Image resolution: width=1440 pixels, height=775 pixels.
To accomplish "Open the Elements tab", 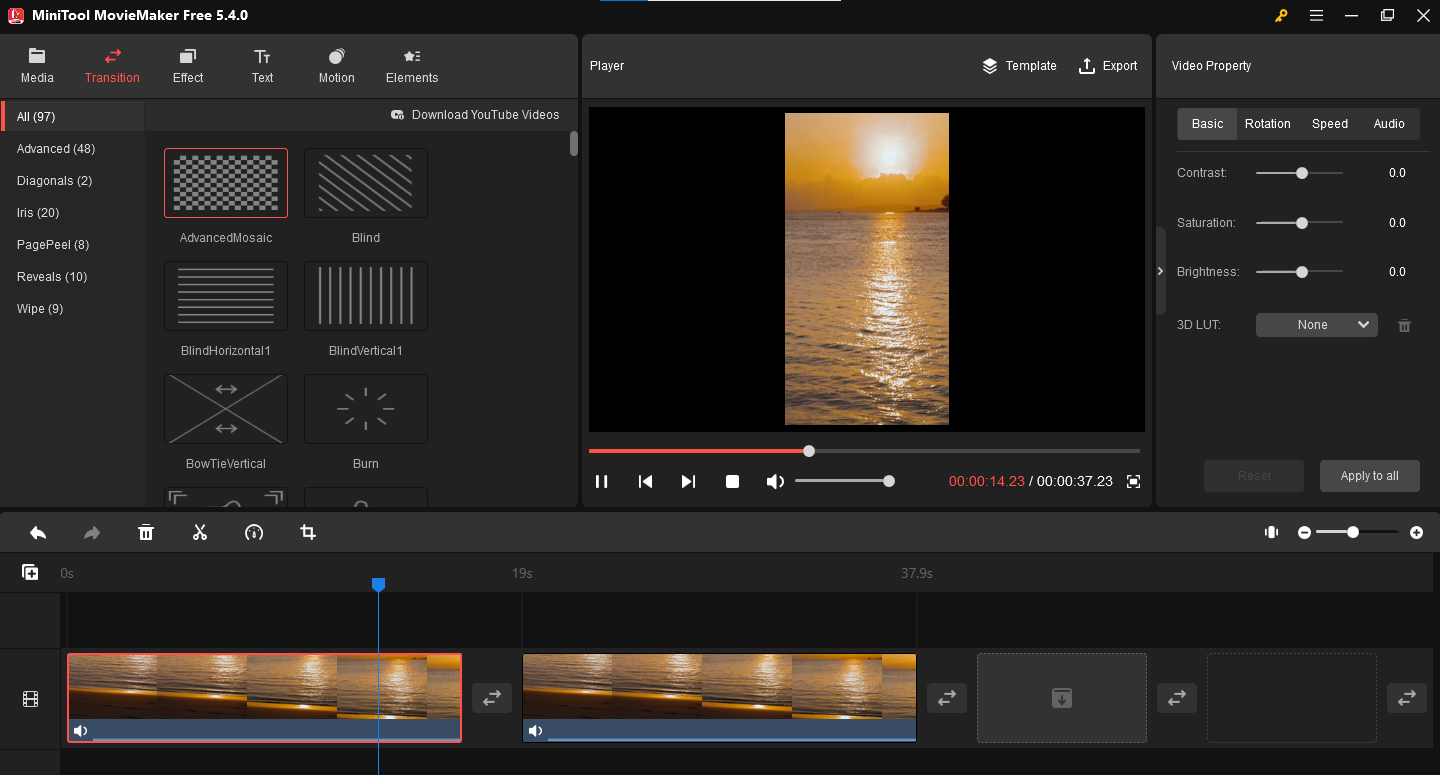I will tap(412, 66).
